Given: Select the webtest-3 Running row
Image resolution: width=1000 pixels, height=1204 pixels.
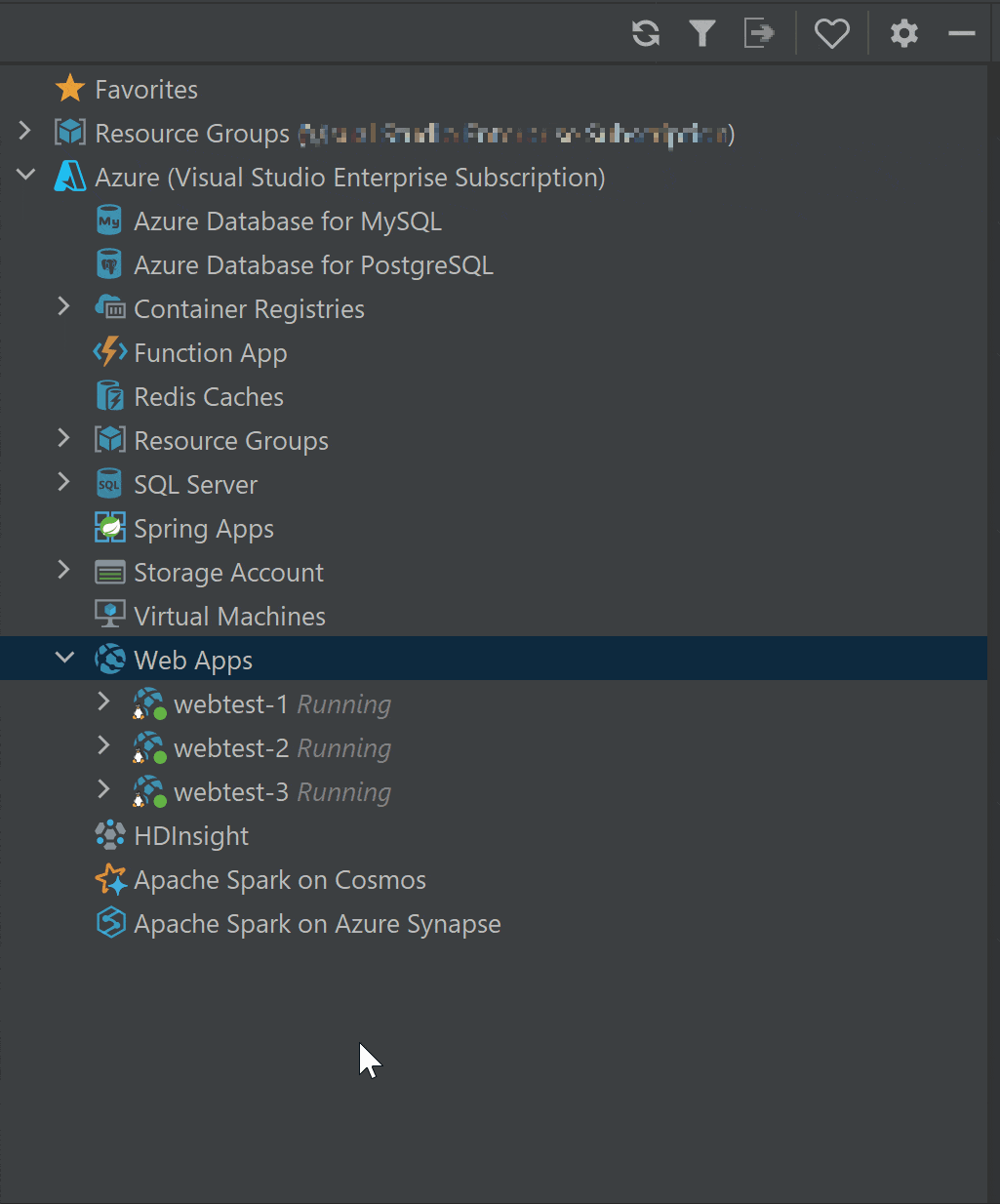Looking at the screenshot, I should [494, 791].
